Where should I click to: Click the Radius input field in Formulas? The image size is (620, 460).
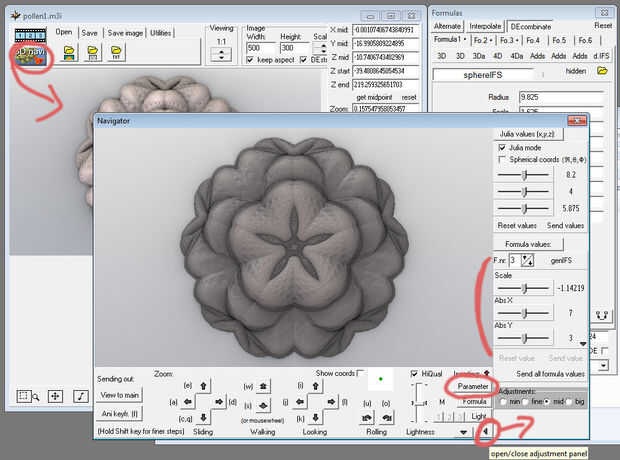[x=562, y=97]
